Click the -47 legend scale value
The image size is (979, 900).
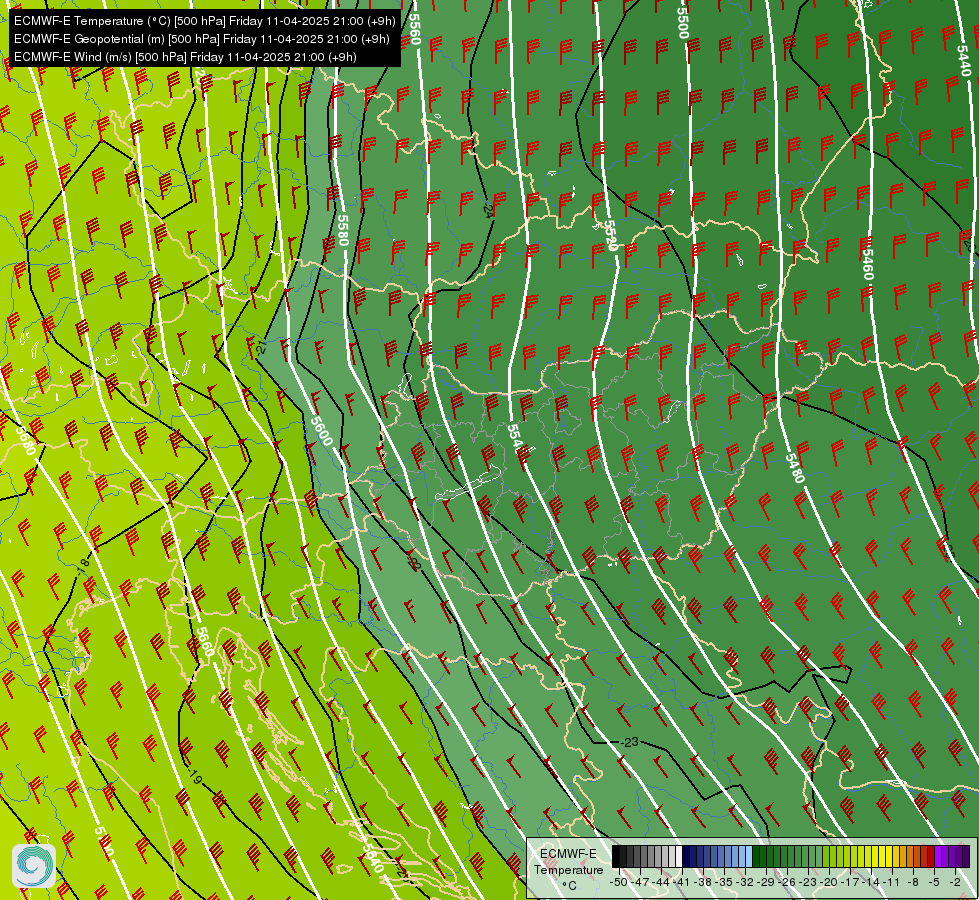click(640, 882)
